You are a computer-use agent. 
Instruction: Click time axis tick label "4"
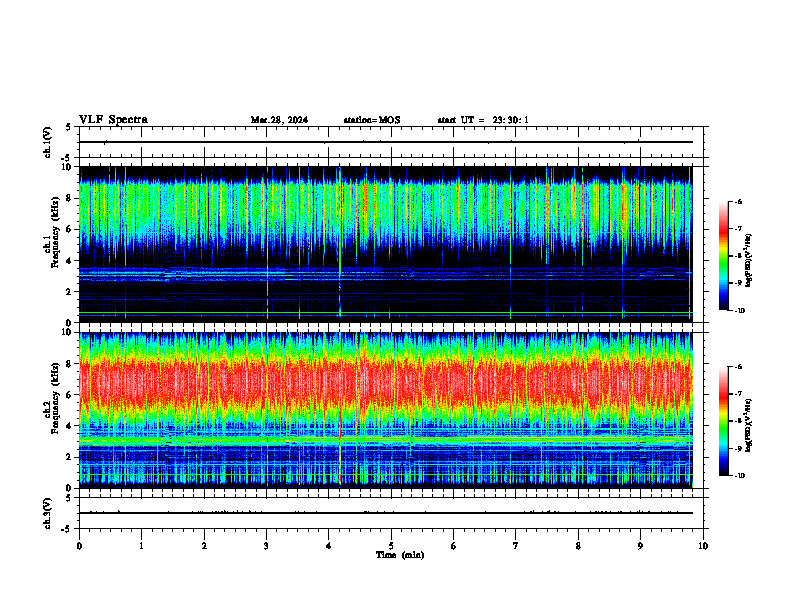pyautogui.click(x=329, y=546)
